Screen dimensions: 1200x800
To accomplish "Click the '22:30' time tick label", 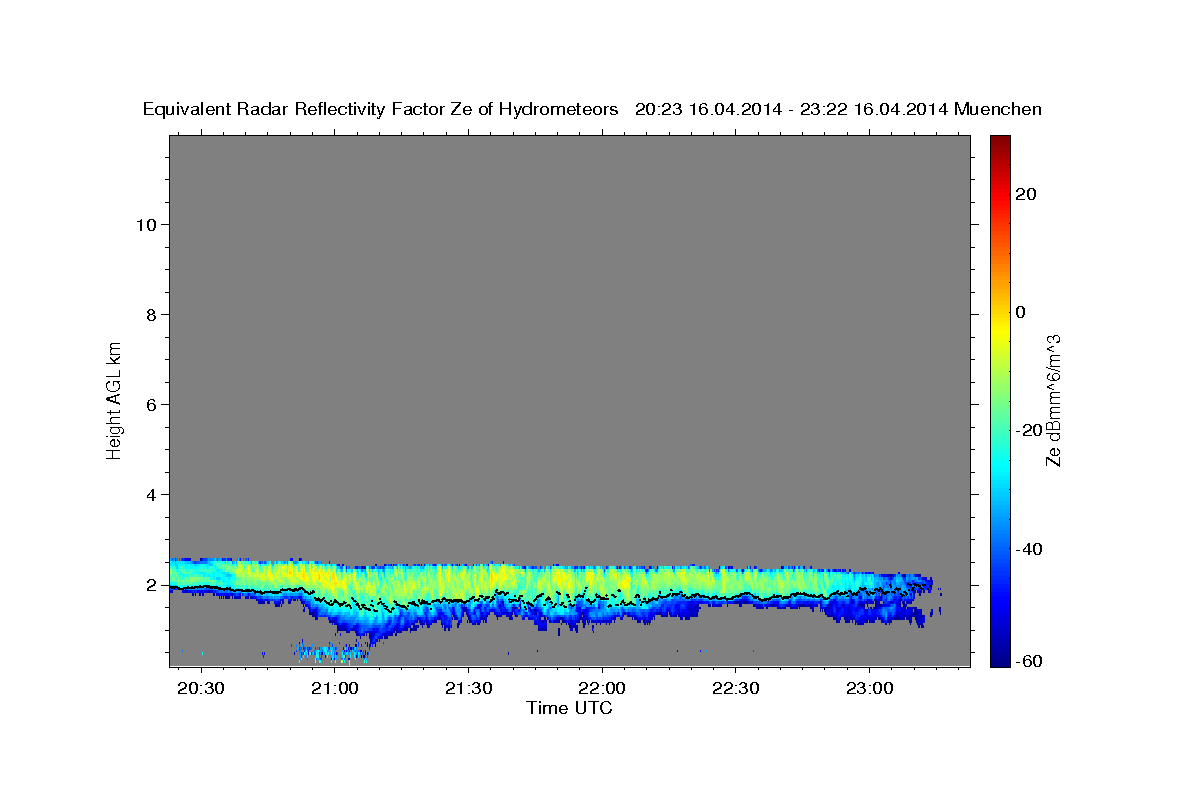I will (736, 689).
